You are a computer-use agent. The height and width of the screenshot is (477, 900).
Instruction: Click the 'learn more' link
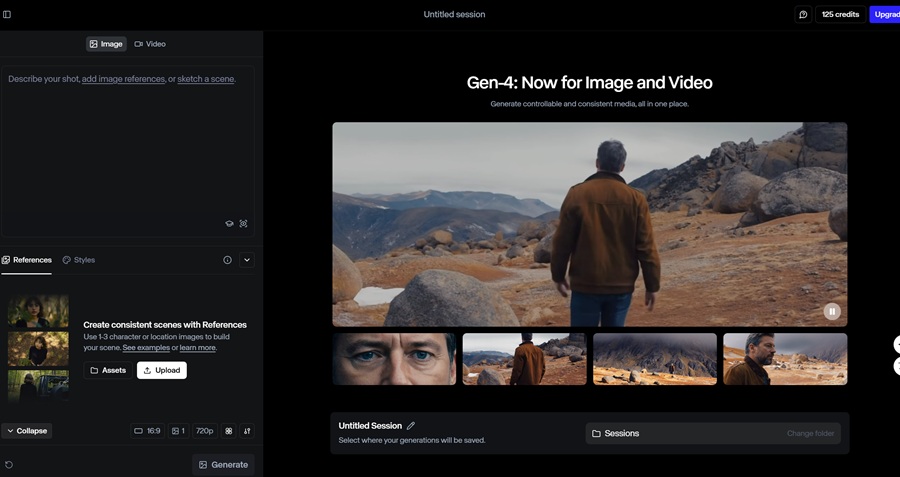[197, 348]
